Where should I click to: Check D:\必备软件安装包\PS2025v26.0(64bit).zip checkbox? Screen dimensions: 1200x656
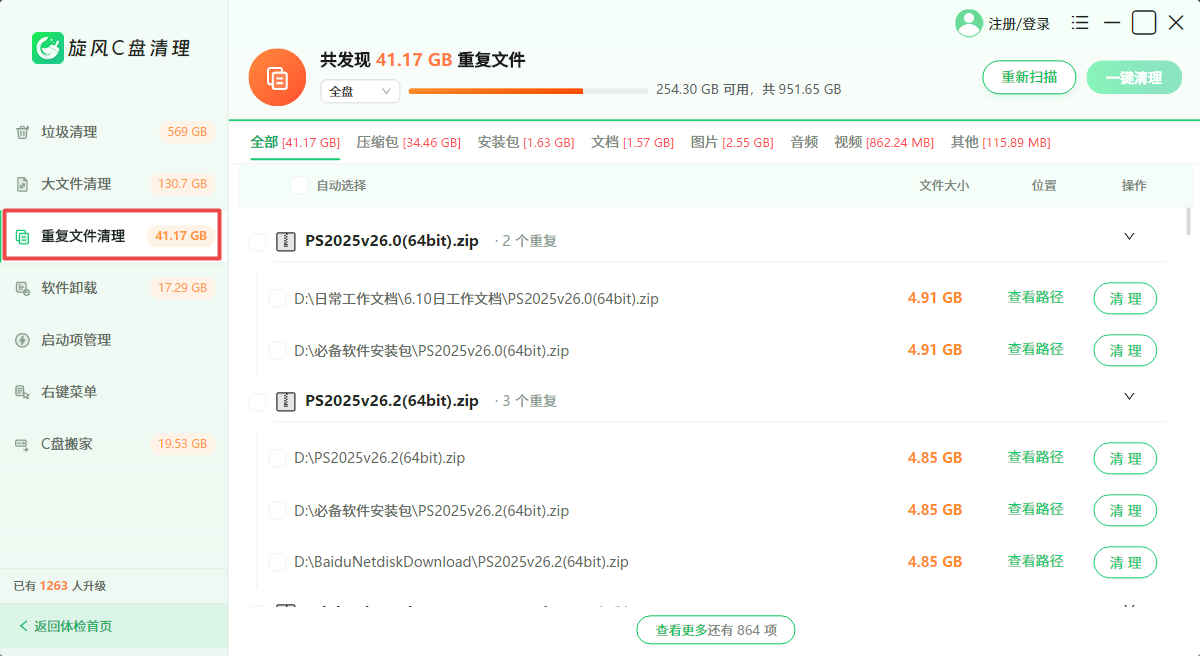click(x=278, y=350)
